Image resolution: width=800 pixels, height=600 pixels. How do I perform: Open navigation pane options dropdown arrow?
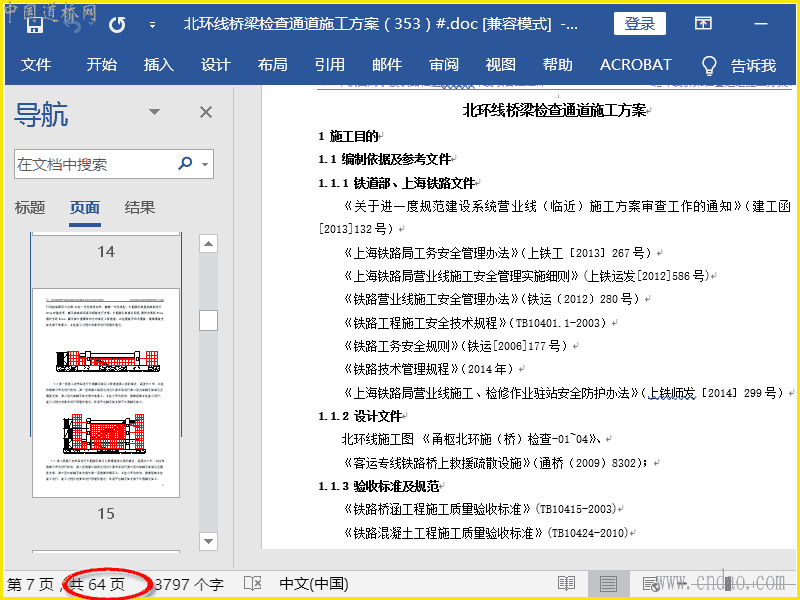pos(154,112)
